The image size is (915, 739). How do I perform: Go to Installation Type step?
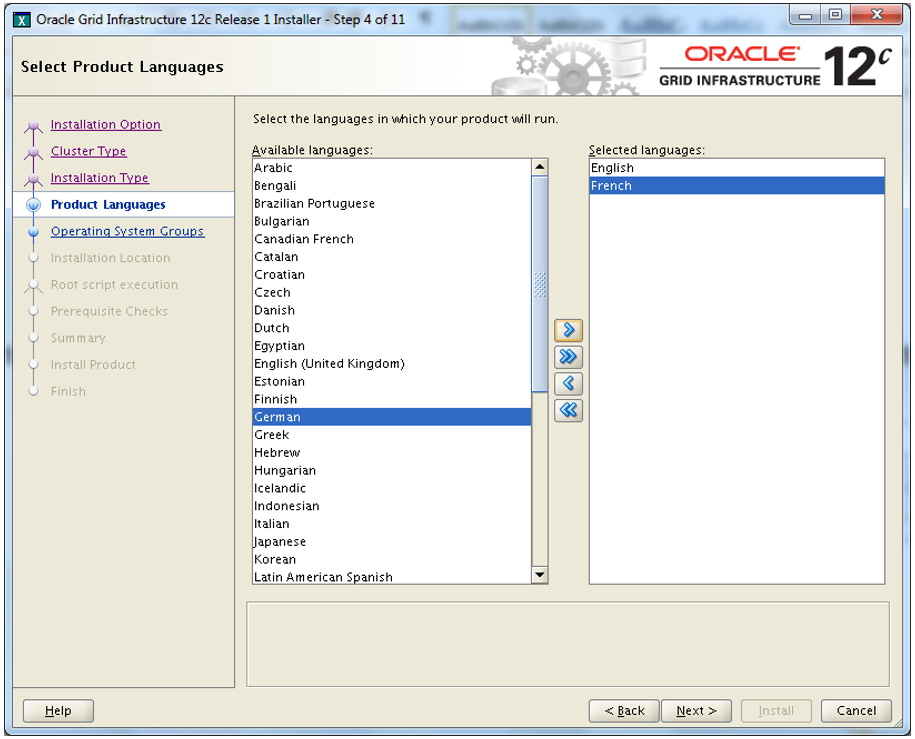[x=99, y=177]
